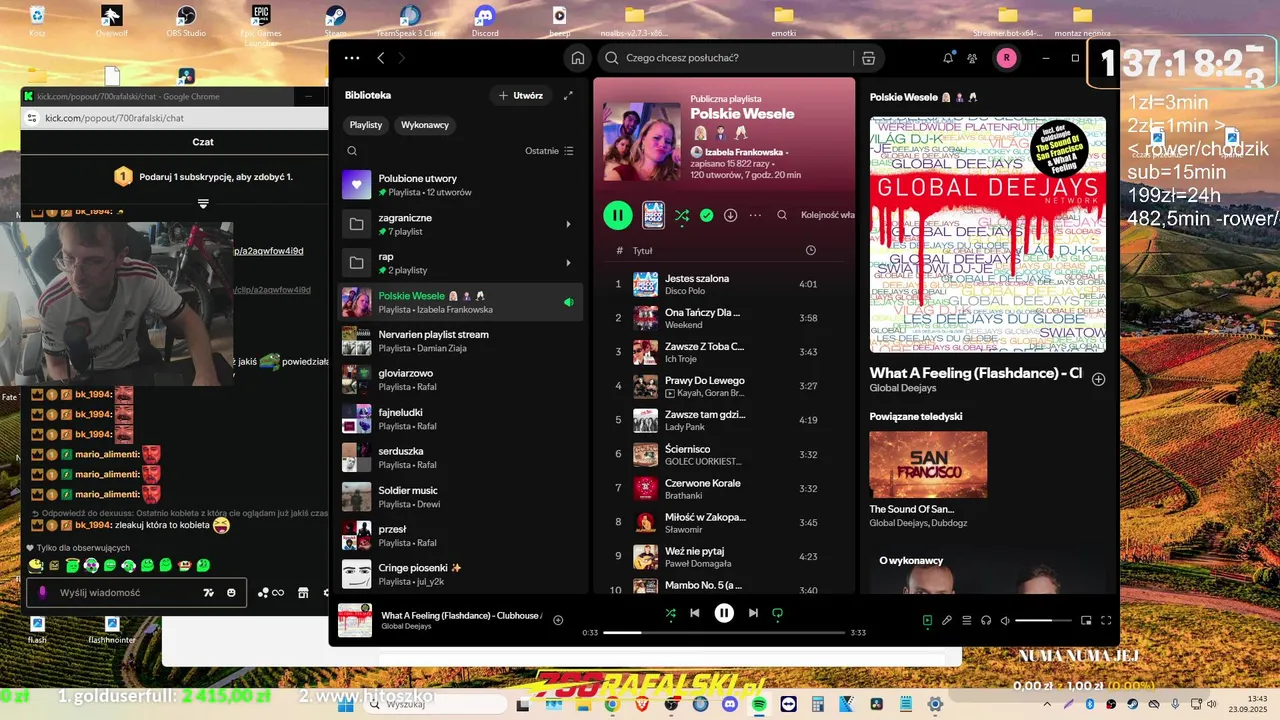This screenshot has width=1280, height=720.
Task: Mute the Spotify volume speaker icon
Action: (1005, 620)
